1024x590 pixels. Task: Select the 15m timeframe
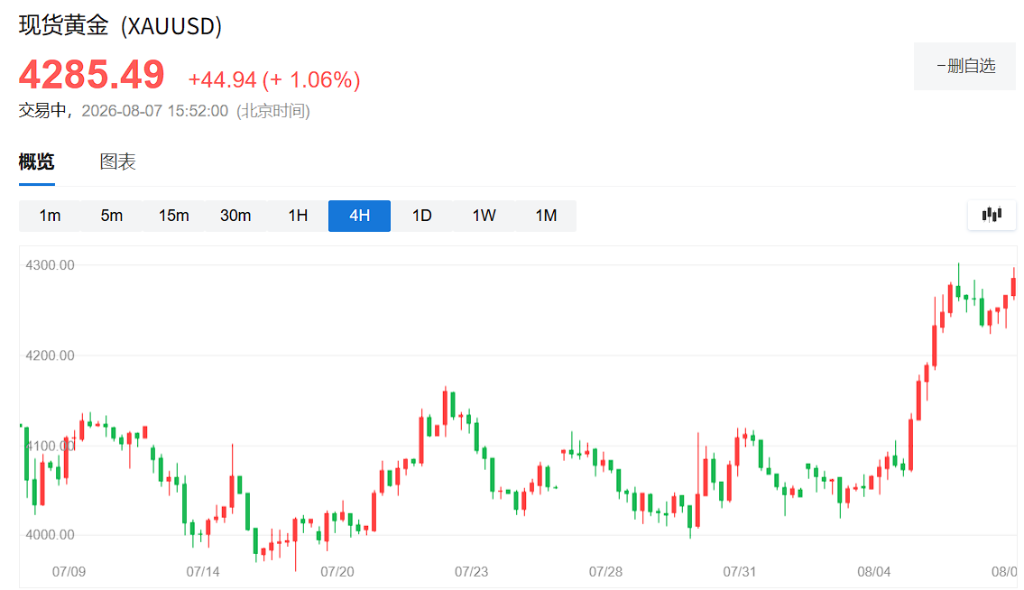click(174, 216)
